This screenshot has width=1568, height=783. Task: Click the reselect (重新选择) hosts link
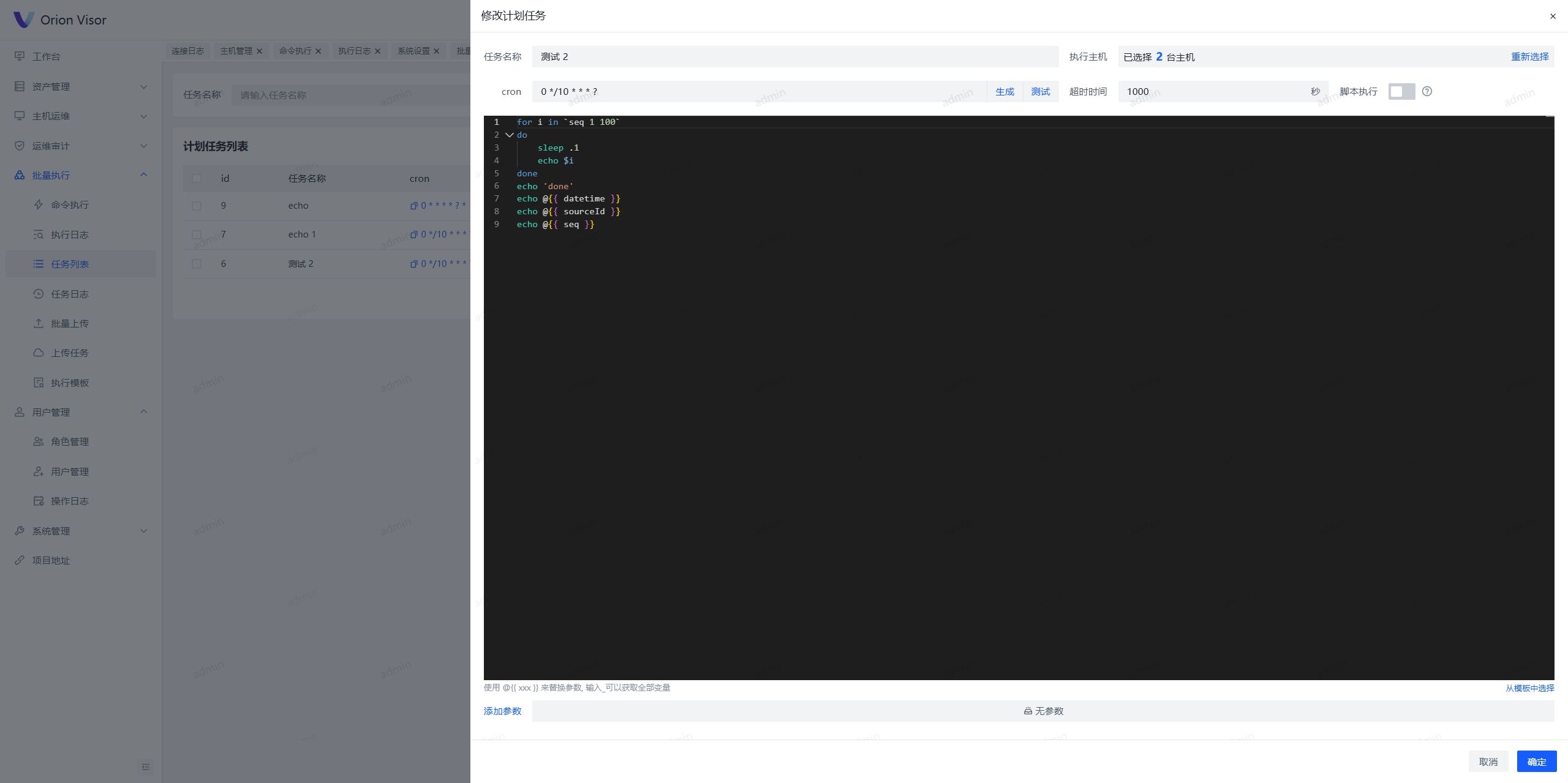1529,56
